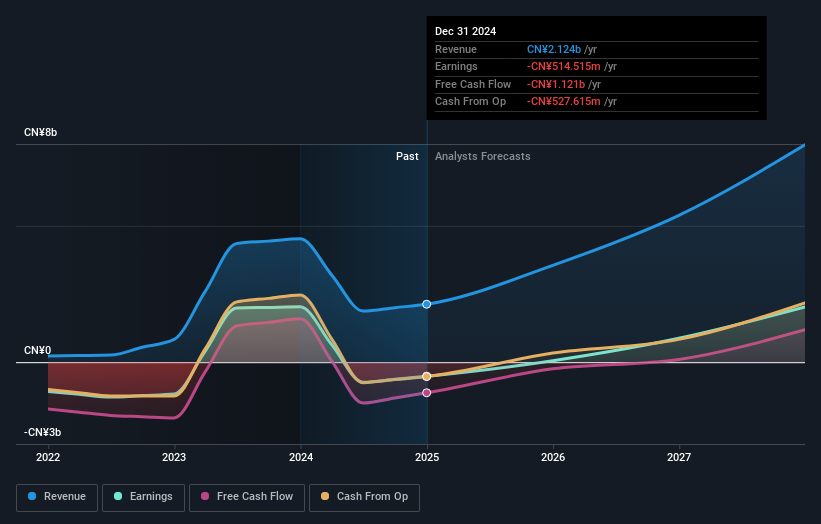Click the Revenue value CN¥2.124b in tooltip

tap(554, 49)
